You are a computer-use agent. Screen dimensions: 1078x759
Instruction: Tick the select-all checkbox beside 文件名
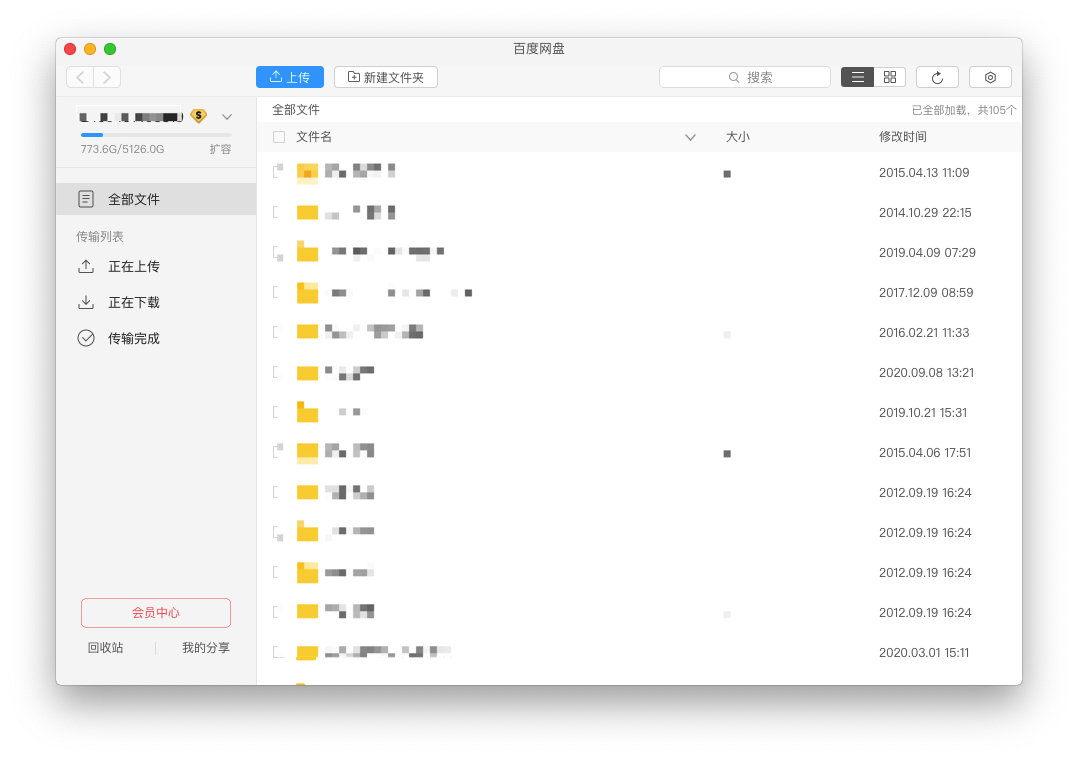coord(278,137)
